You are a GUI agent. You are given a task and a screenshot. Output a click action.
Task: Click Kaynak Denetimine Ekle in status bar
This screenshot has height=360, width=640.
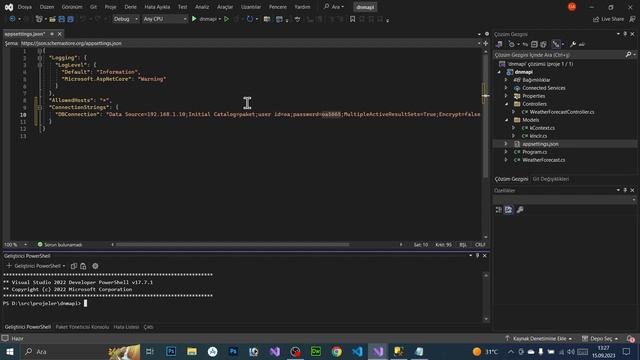point(539,338)
